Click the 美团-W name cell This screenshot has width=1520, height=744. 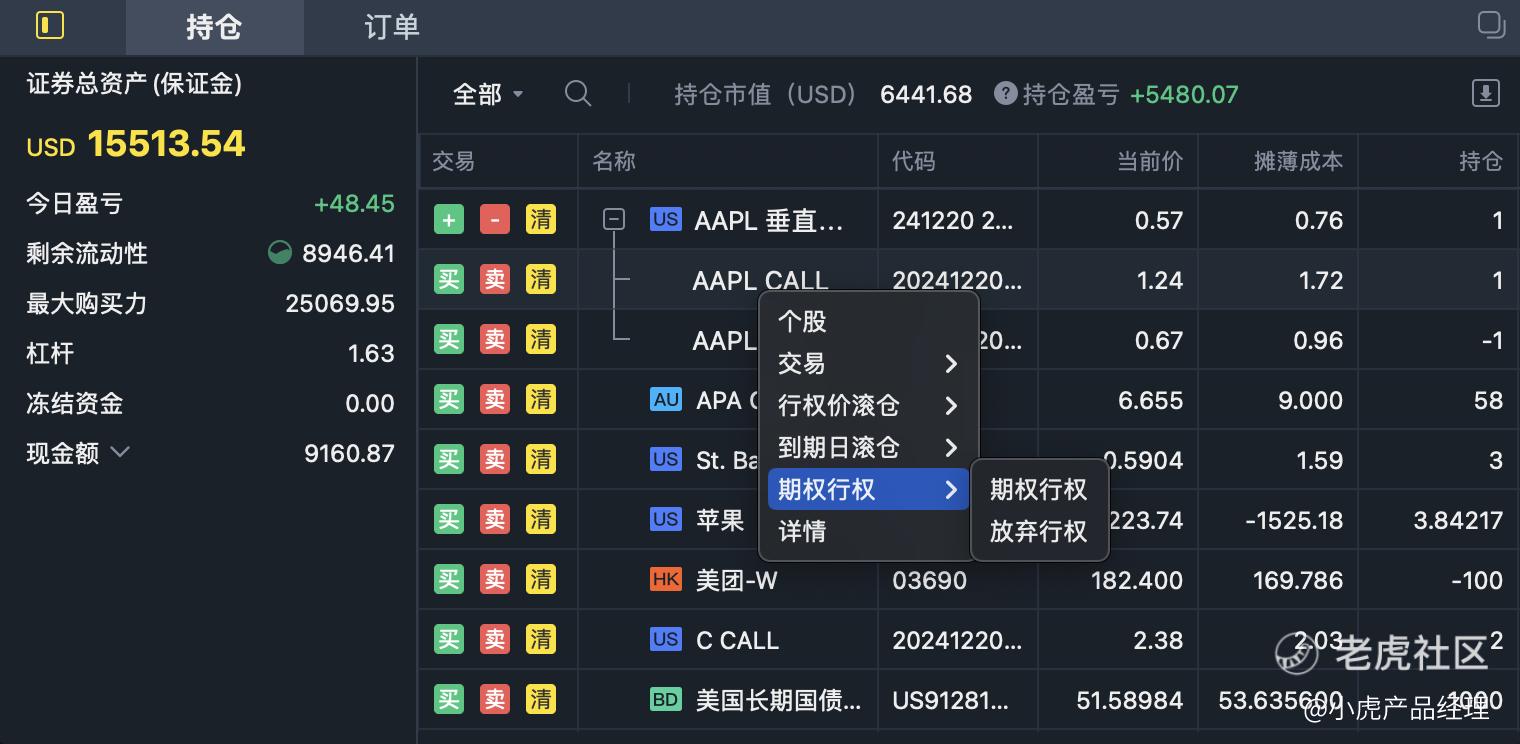pos(737,580)
